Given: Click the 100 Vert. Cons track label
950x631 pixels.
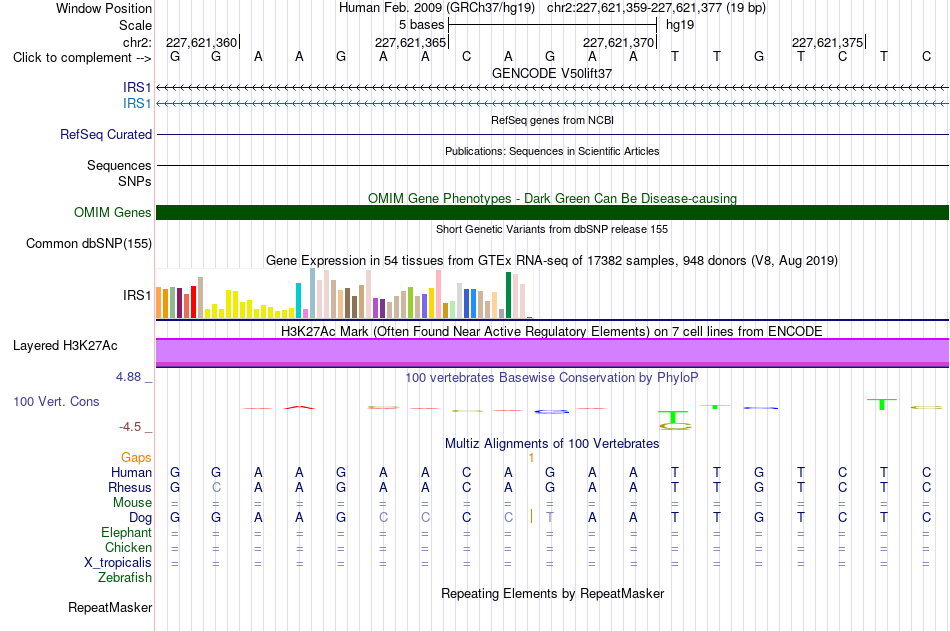Looking at the screenshot, I should 56,401.
